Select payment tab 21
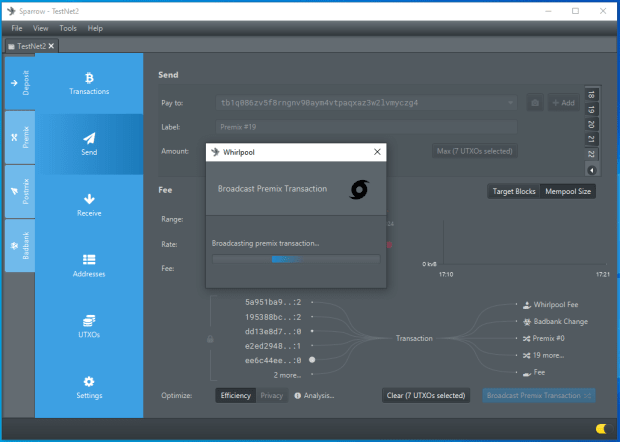This screenshot has height=442, width=620. [x=592, y=139]
